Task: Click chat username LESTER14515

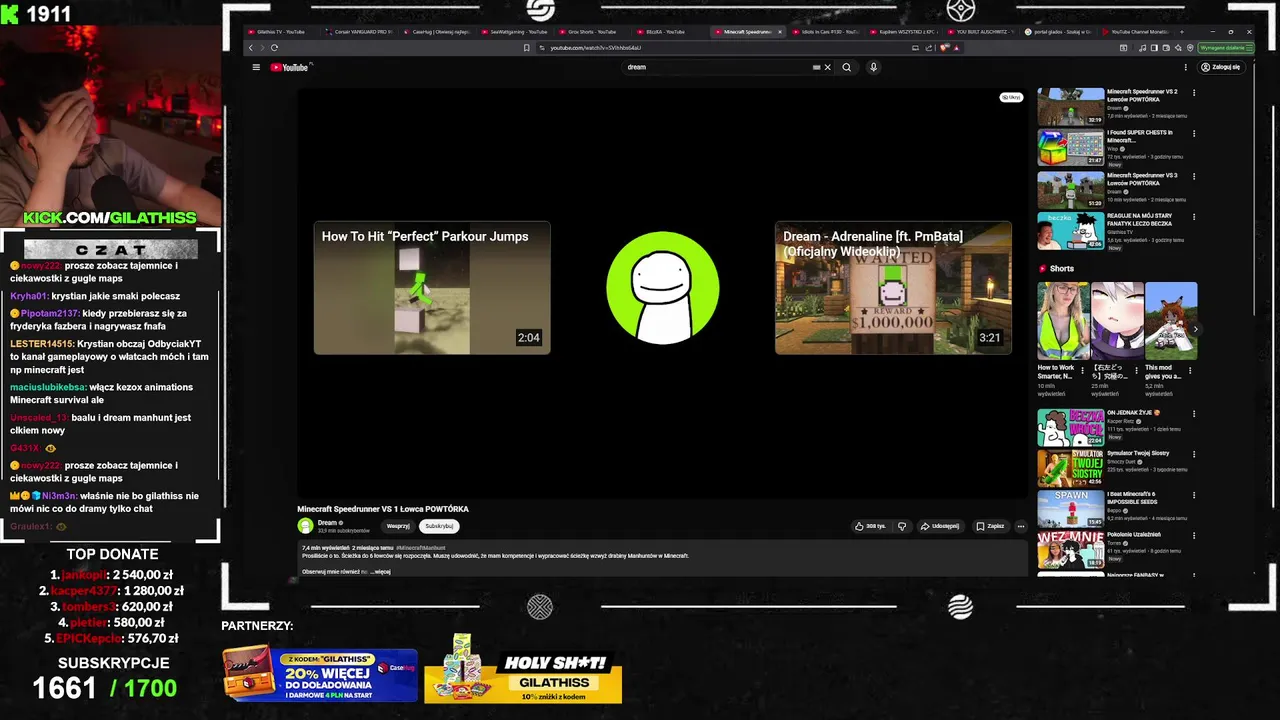Action: coord(43,344)
